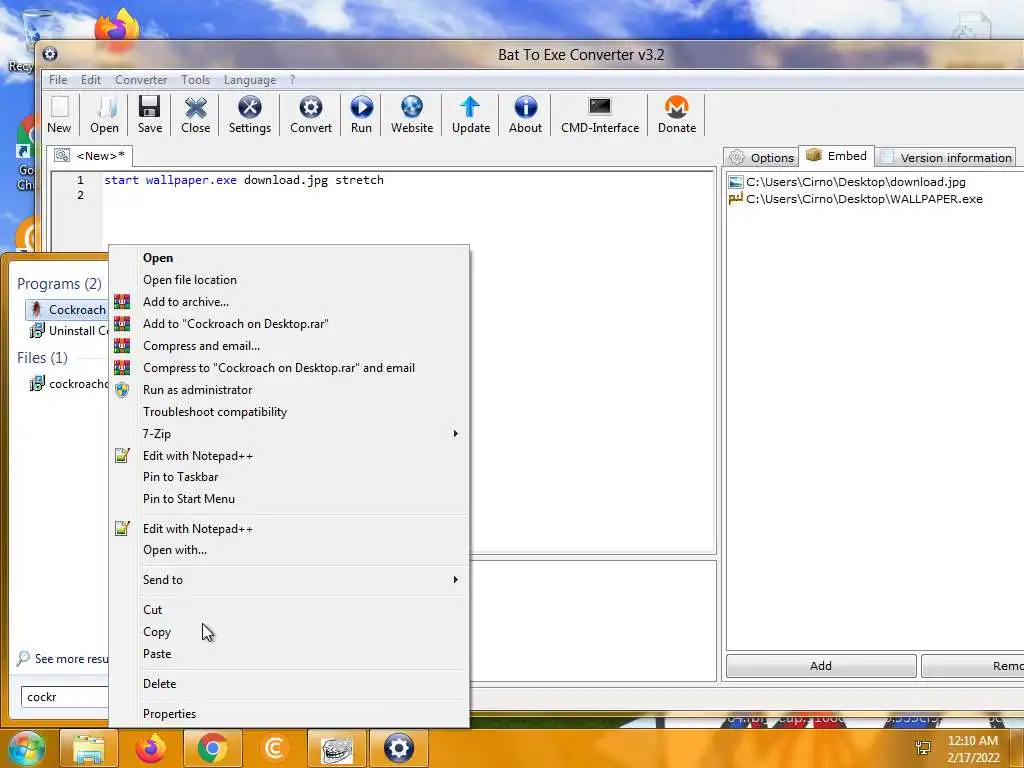Select embedded file WALLPAPER.exe
The height and width of the screenshot is (768, 1024).
click(856, 199)
